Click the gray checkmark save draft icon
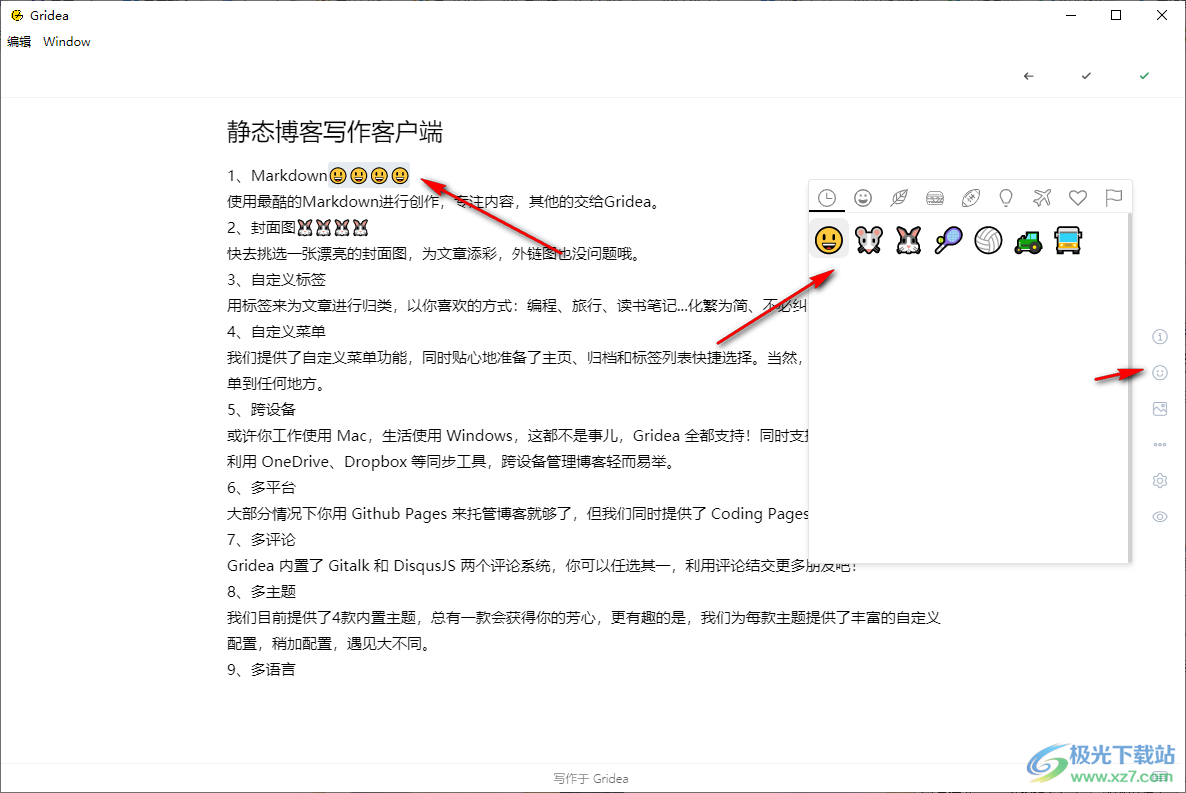1186x793 pixels. point(1086,76)
